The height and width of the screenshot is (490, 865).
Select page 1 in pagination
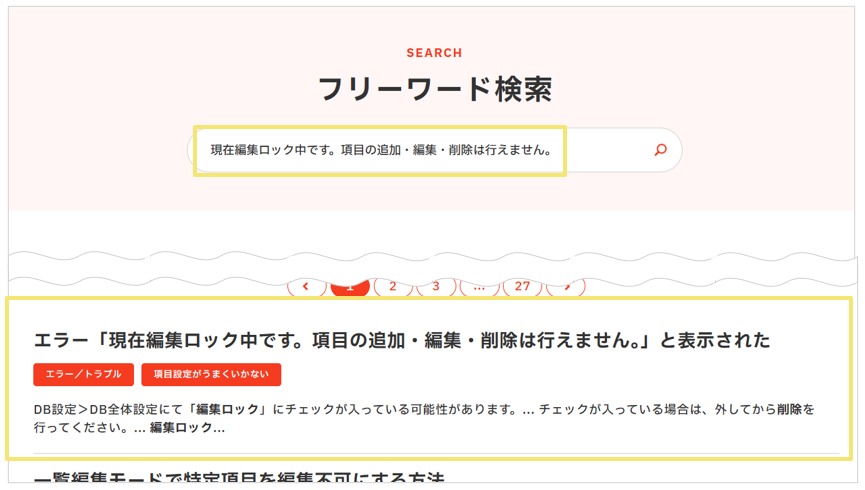(349, 287)
